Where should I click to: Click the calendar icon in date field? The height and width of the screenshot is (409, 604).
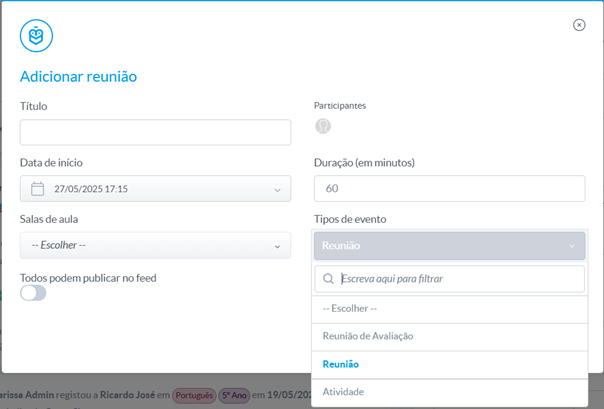(37, 189)
